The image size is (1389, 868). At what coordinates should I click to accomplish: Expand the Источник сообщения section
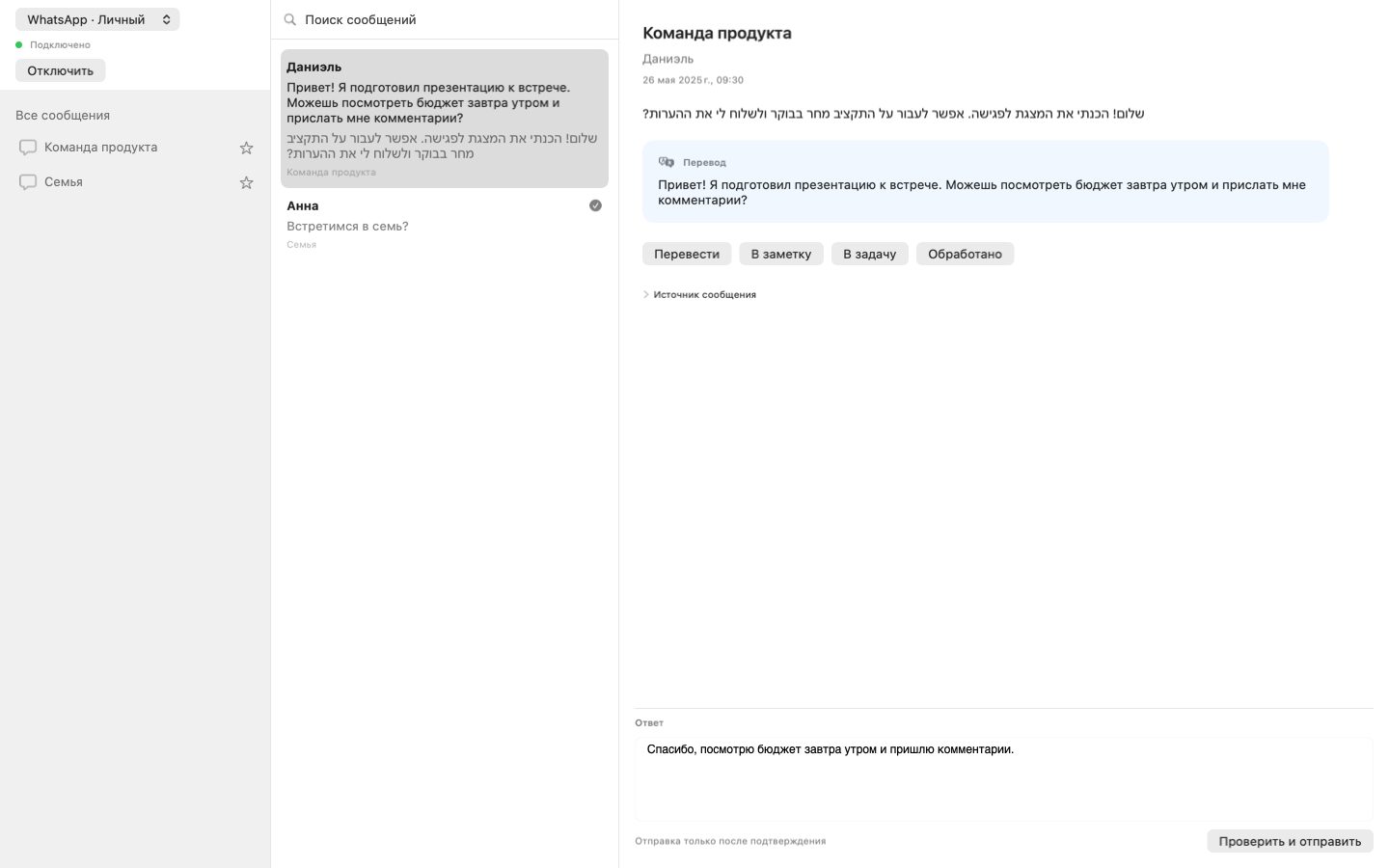[699, 294]
